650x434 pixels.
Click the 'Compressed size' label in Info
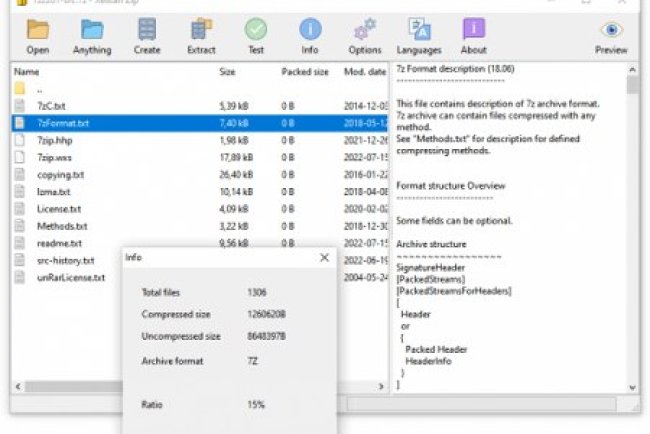176,314
